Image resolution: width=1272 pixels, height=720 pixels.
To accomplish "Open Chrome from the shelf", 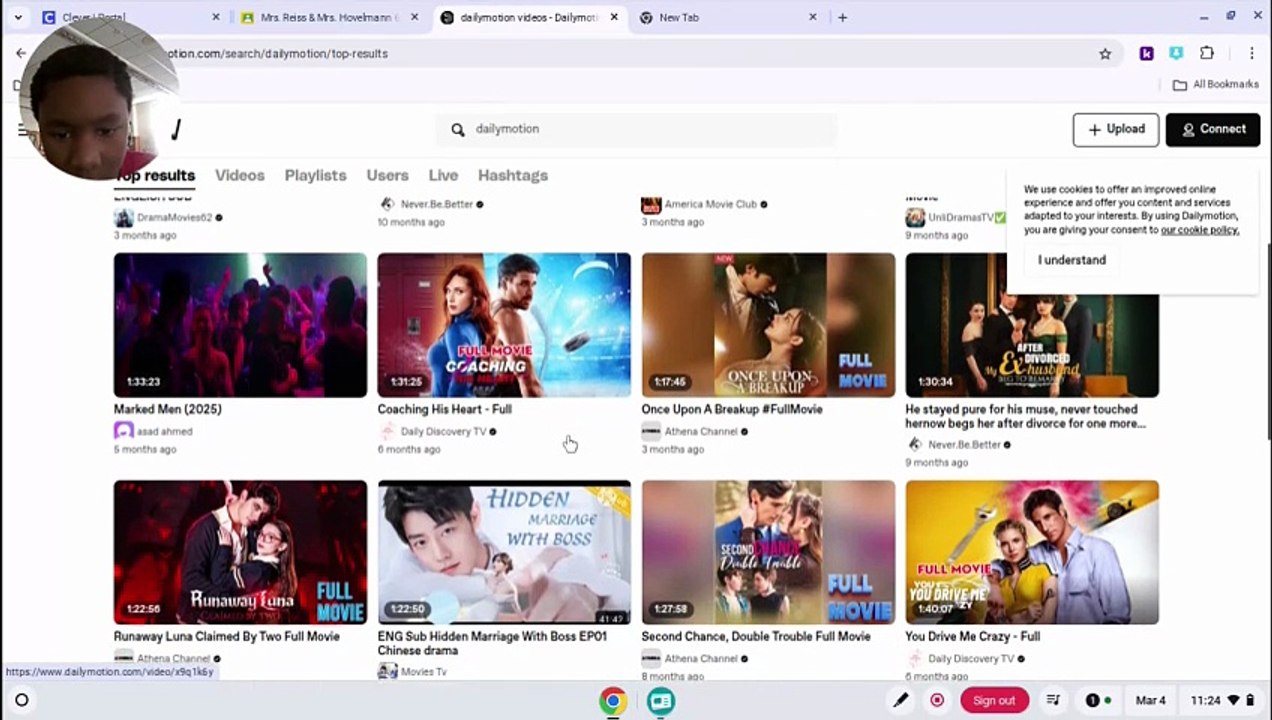I will [x=613, y=701].
